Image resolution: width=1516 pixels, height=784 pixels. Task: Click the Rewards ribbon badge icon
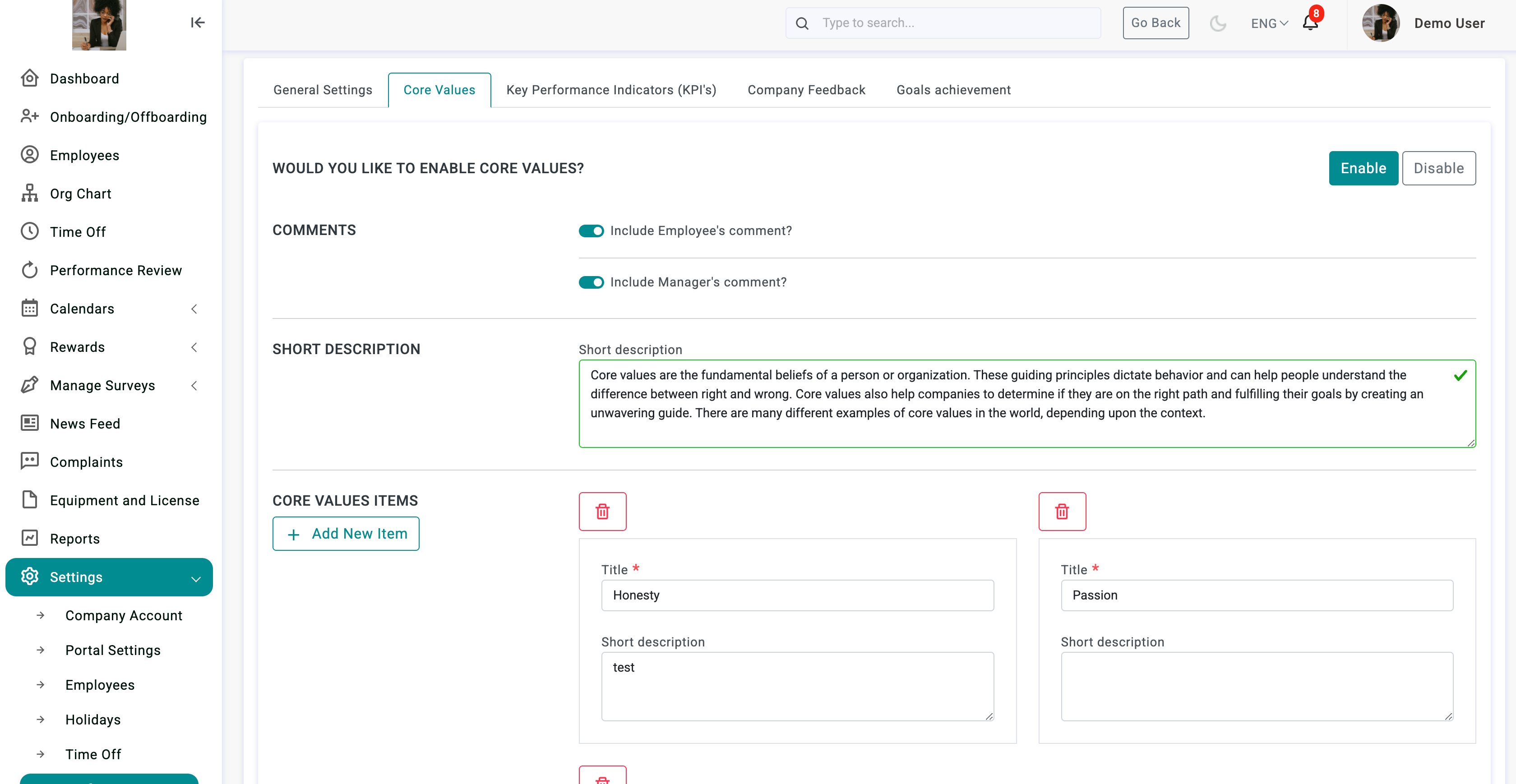tap(29, 347)
